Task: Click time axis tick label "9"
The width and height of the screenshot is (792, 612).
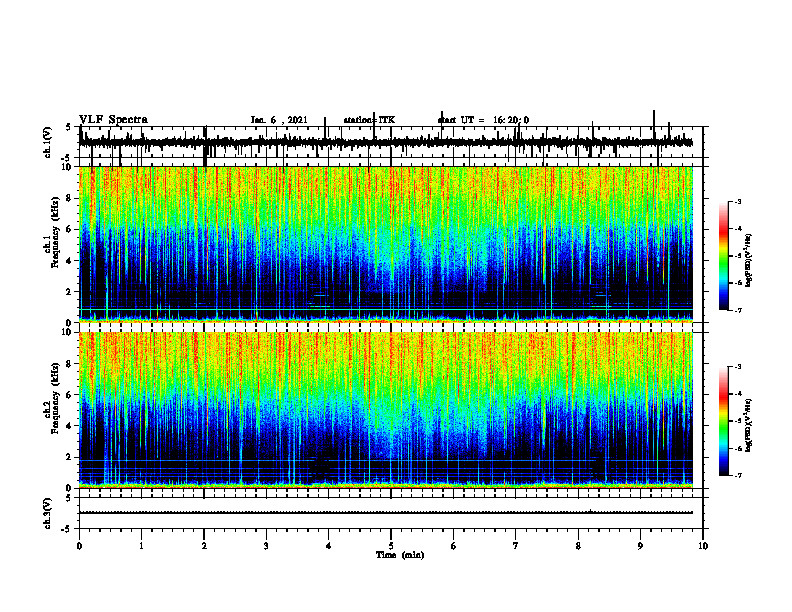Action: (x=640, y=546)
